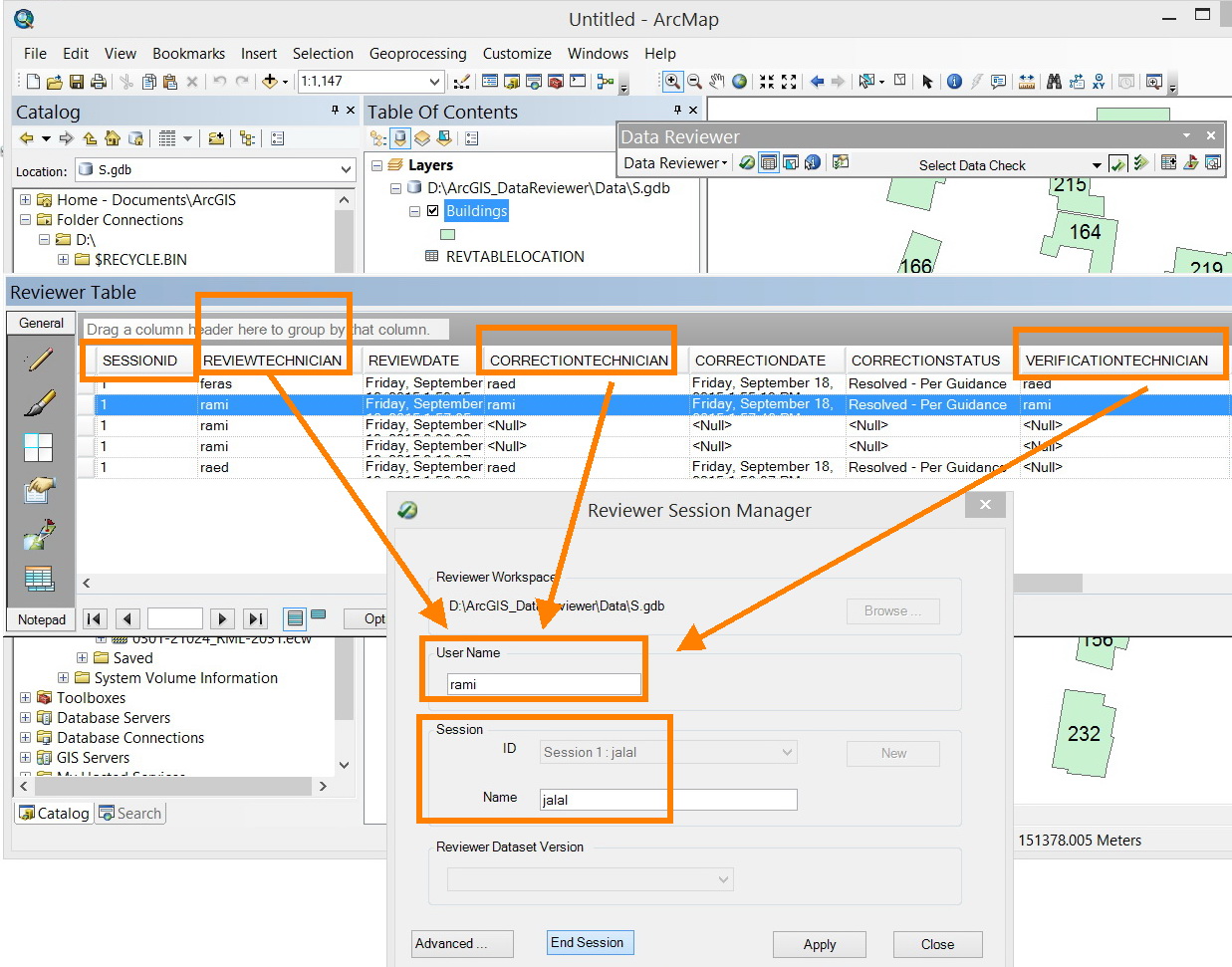Show selected records view toggle in Reviewer Table
The image size is (1232, 967).
point(319,616)
